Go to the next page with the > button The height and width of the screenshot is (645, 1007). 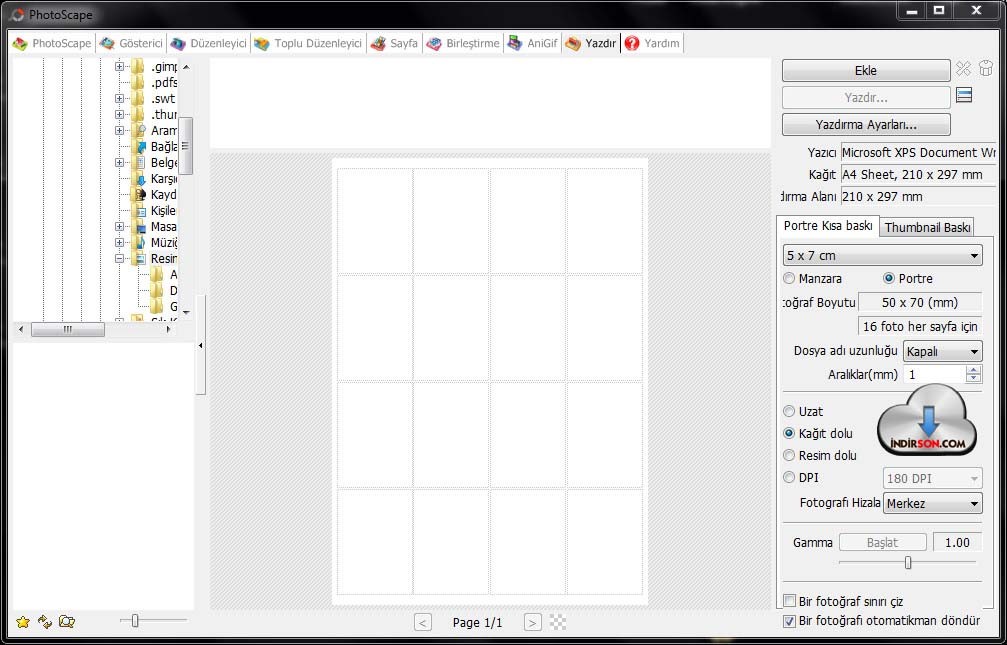point(533,622)
